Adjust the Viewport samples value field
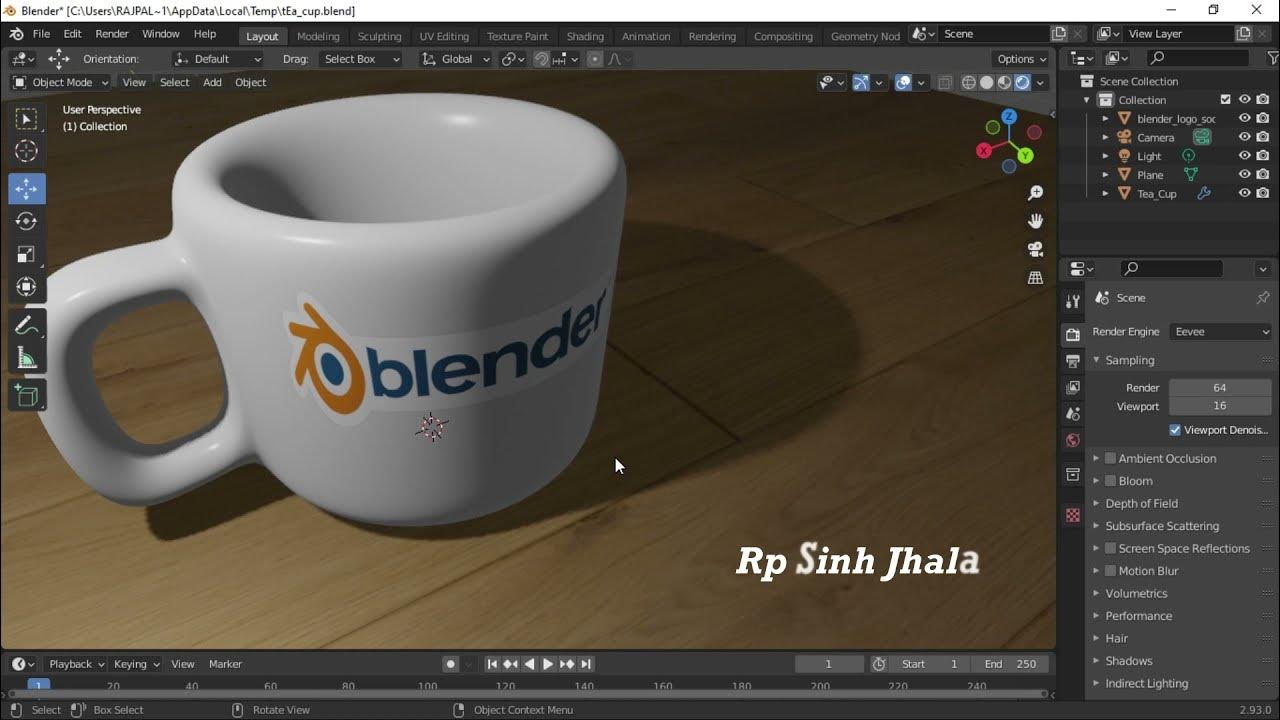 1220,406
